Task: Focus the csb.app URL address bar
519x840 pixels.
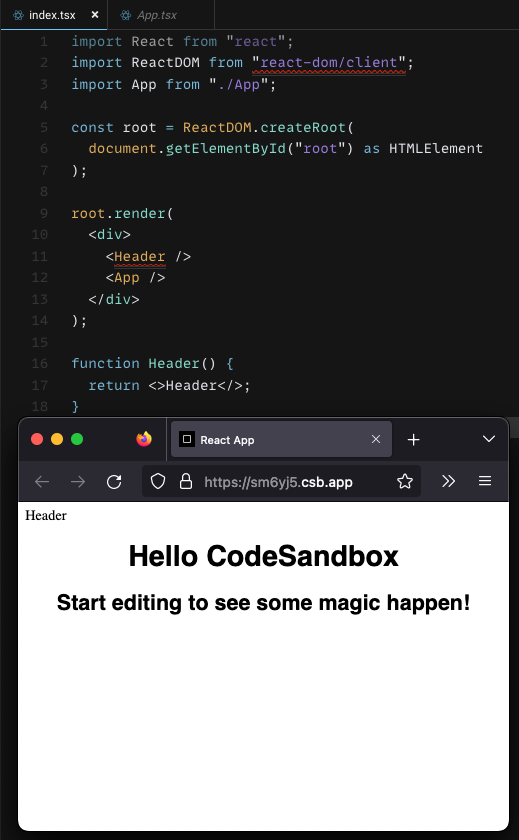Action: (281, 482)
